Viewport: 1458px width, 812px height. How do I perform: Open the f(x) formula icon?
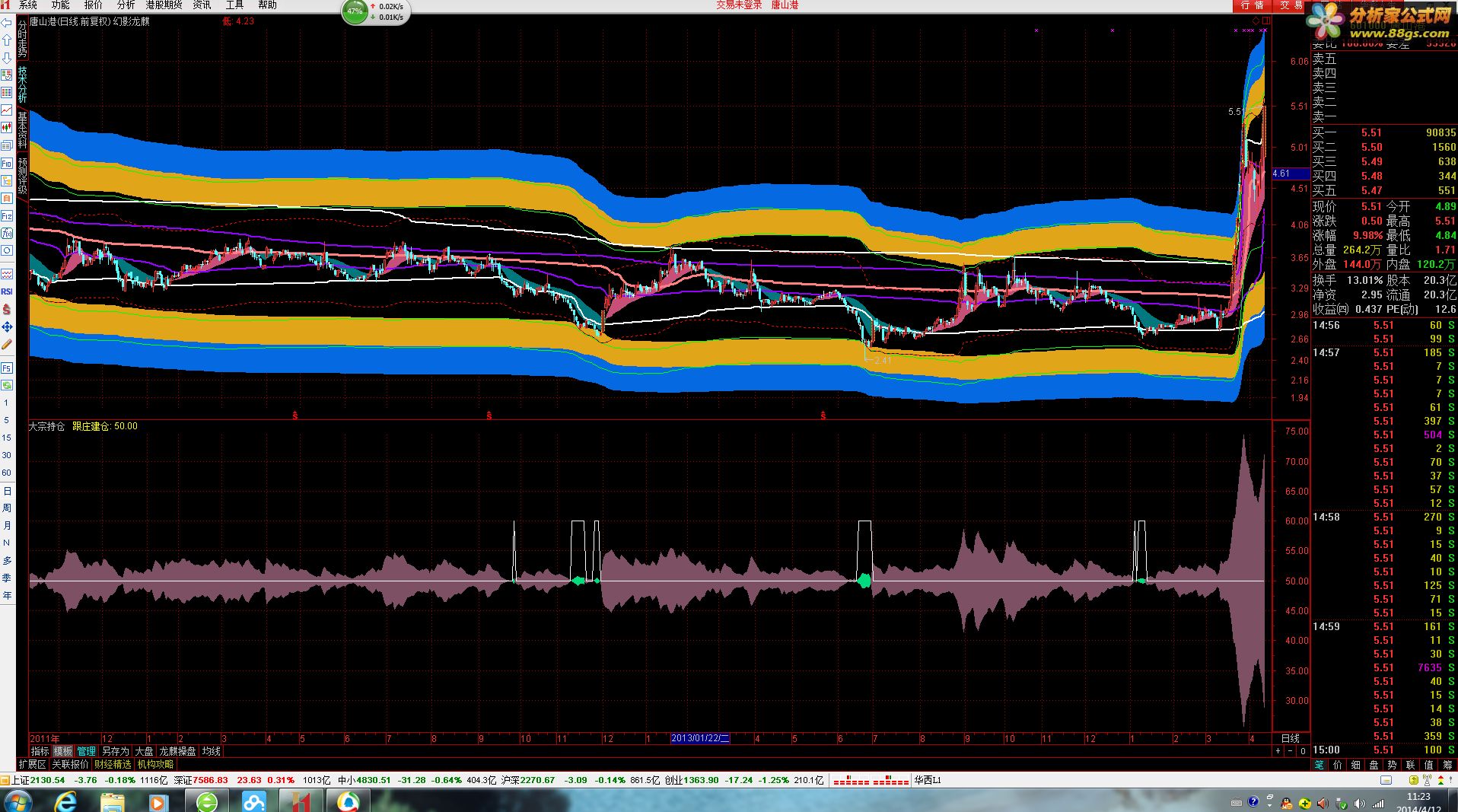(7, 233)
